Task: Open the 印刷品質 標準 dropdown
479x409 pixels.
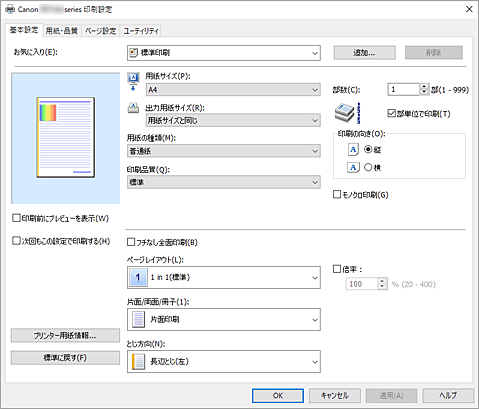Action: [x=224, y=182]
